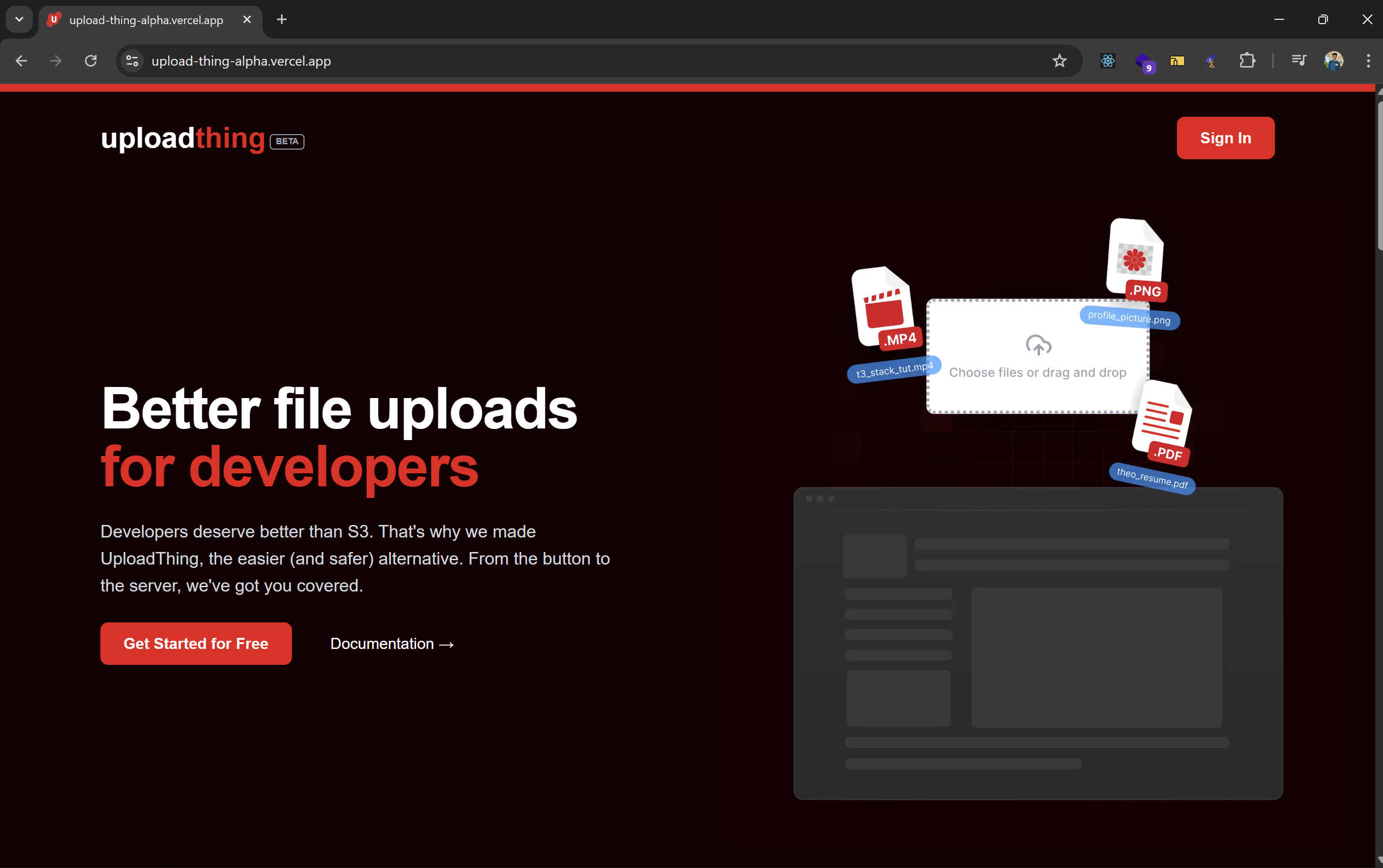Close the upload-thing-alpha tab
The width and height of the screenshot is (1383, 868).
click(247, 19)
